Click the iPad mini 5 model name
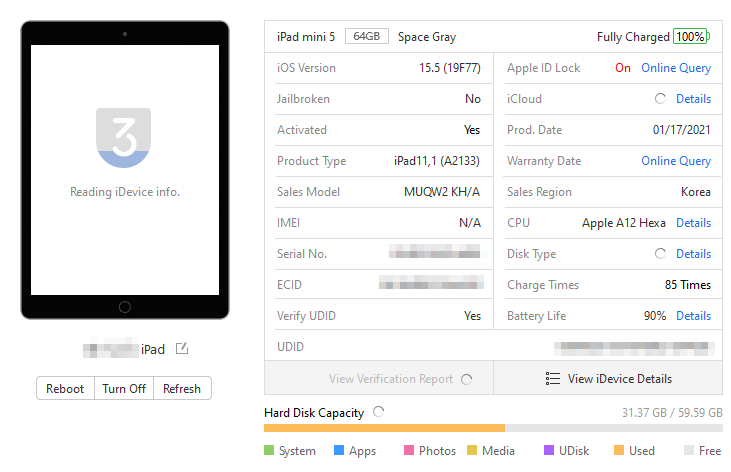 [306, 36]
